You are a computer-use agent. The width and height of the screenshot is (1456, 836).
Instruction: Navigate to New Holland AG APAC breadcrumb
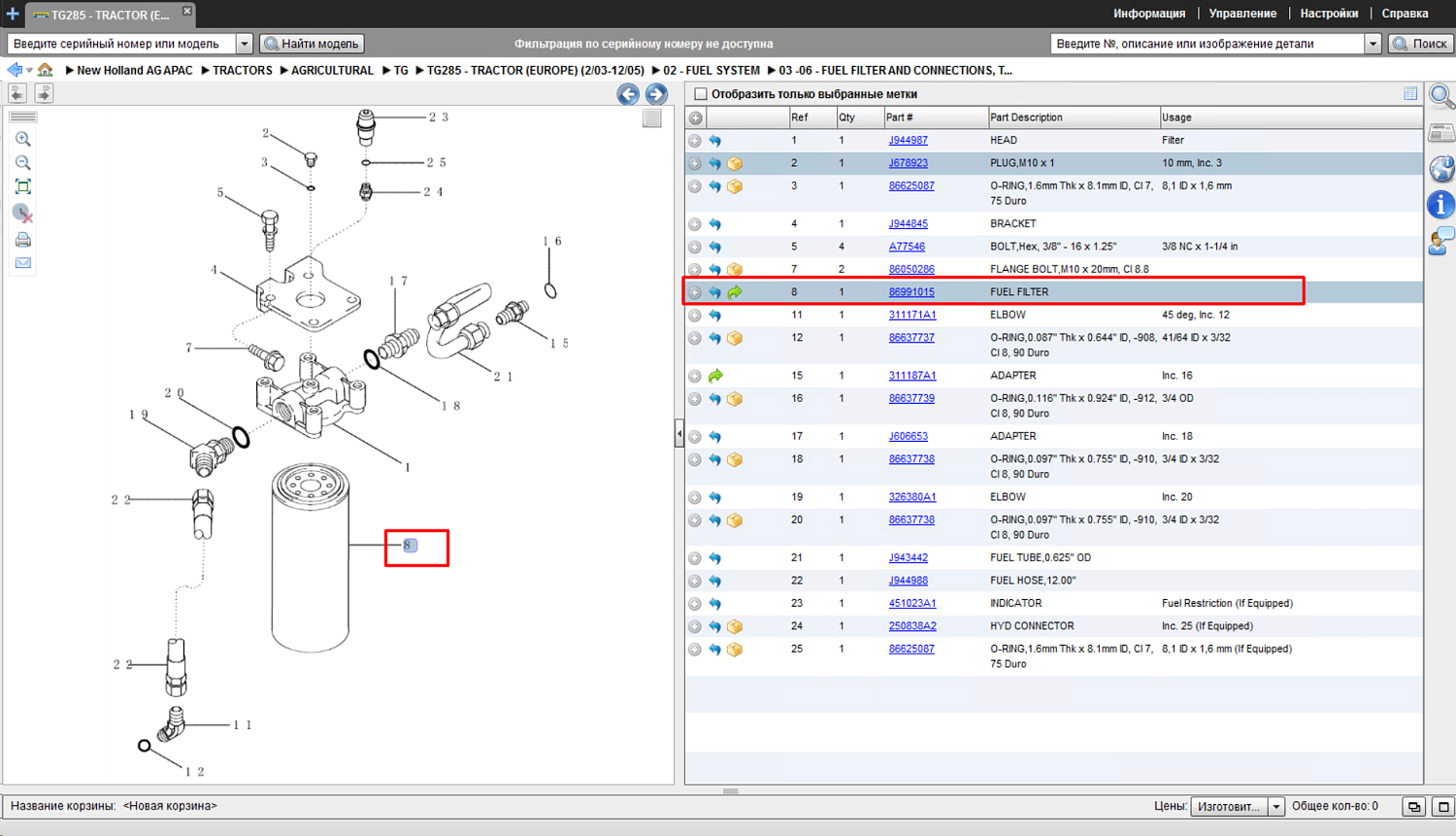pyautogui.click(x=135, y=70)
